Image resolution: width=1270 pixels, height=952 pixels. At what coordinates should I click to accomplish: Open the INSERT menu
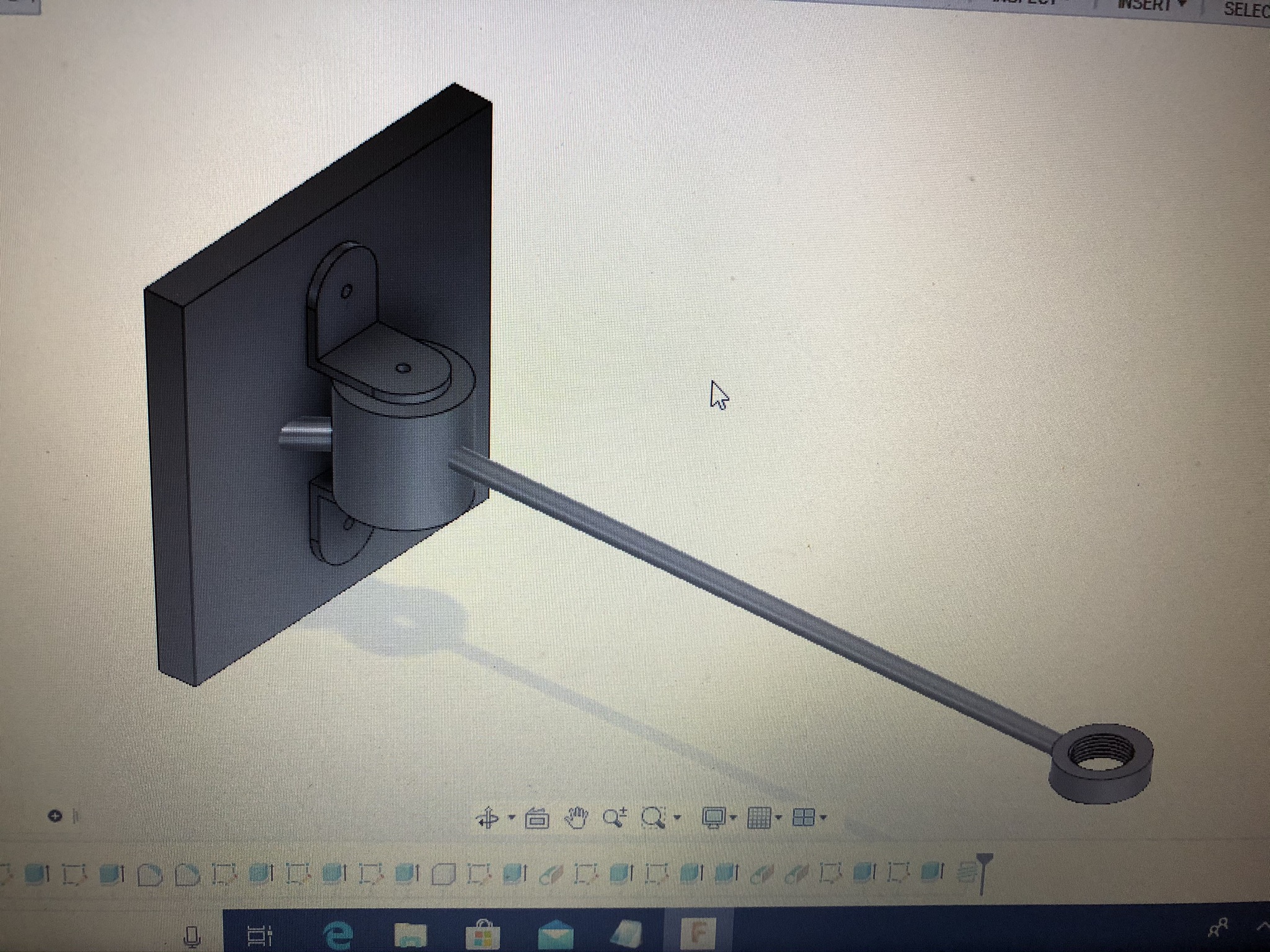tap(1144, 5)
